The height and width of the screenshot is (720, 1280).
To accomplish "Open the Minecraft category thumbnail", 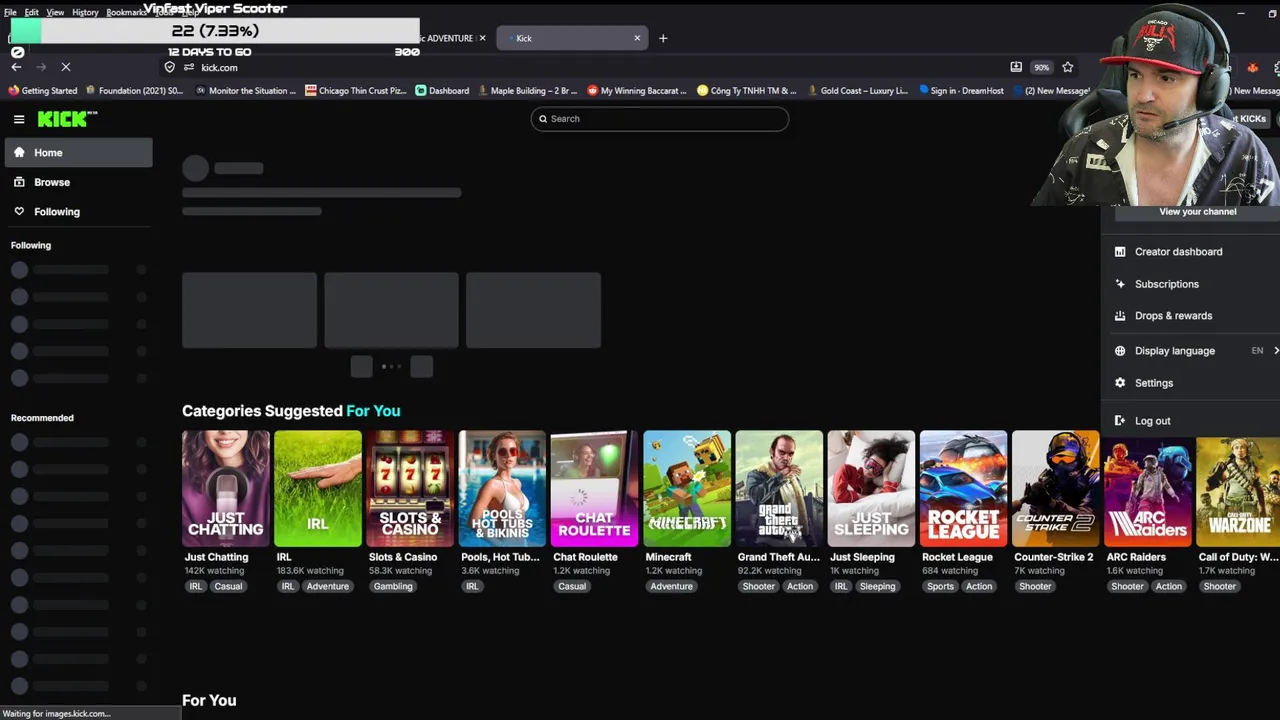I will (x=687, y=489).
